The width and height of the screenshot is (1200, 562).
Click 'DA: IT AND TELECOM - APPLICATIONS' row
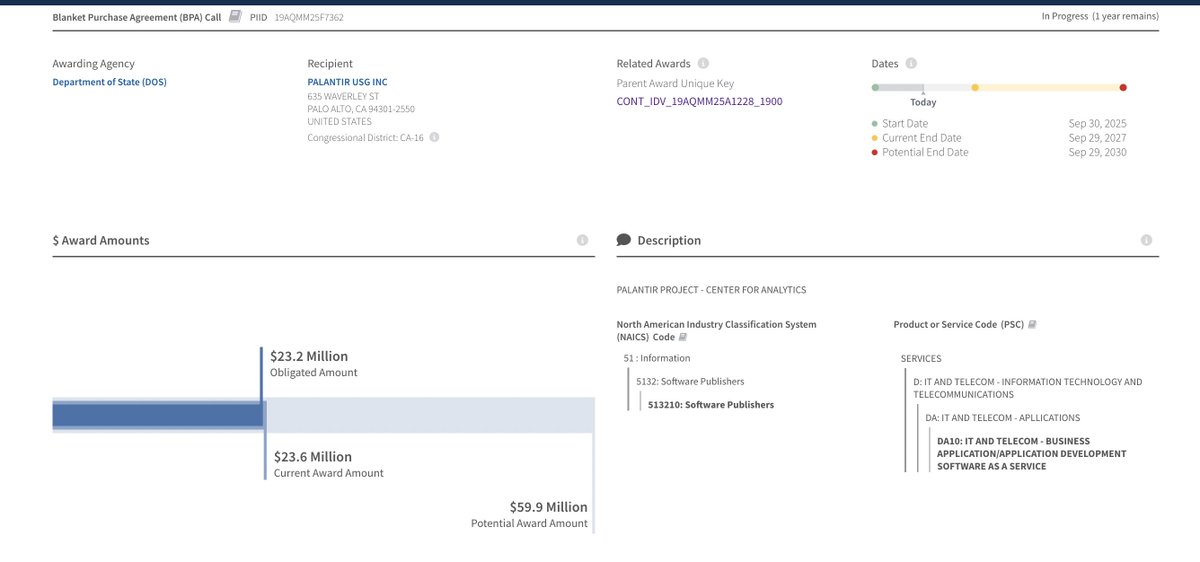(1002, 418)
